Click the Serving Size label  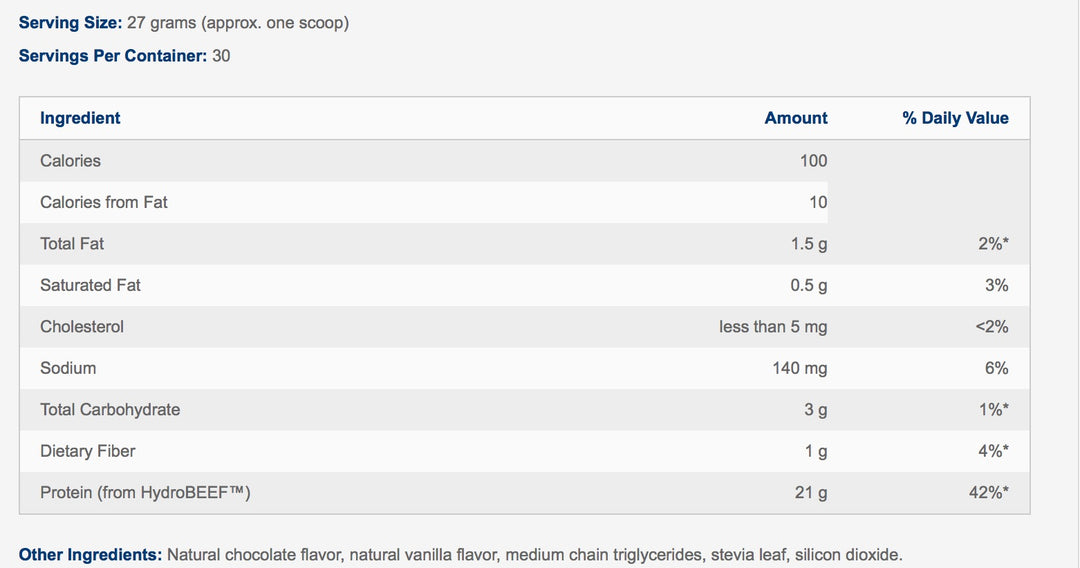point(70,22)
